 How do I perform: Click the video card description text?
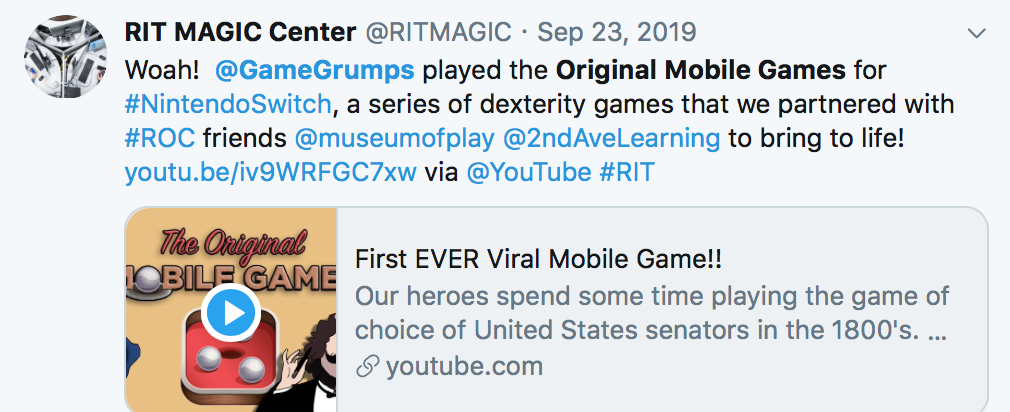click(x=651, y=314)
